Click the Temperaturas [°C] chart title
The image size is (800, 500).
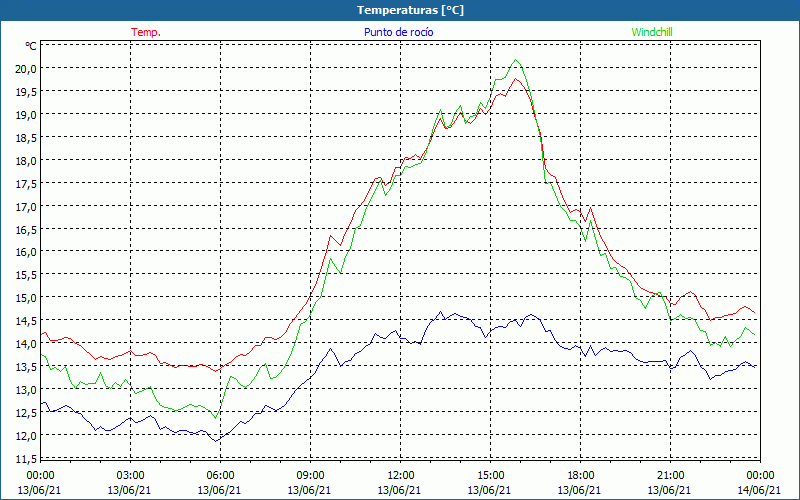tap(410, 10)
